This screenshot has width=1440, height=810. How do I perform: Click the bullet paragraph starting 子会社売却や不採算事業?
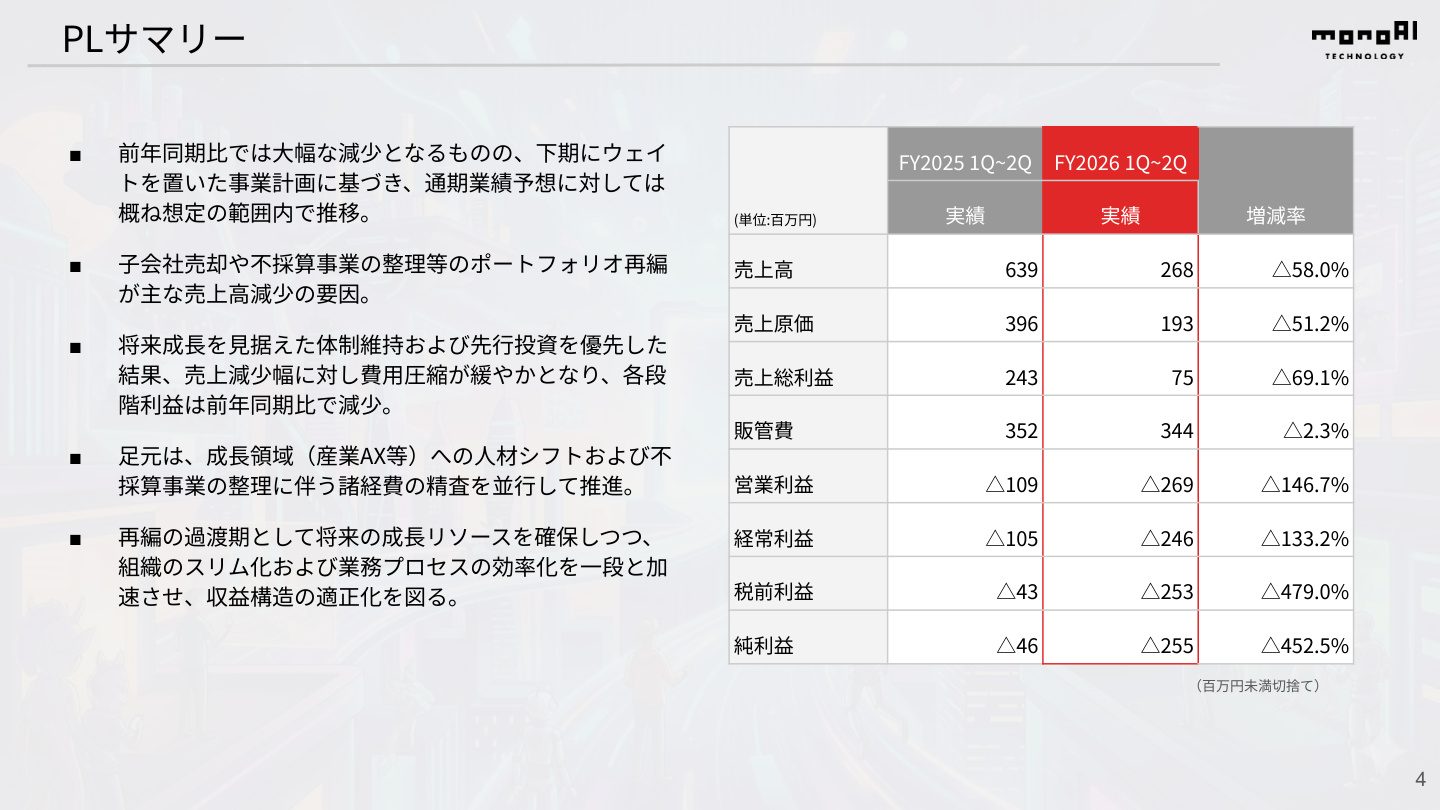391,280
